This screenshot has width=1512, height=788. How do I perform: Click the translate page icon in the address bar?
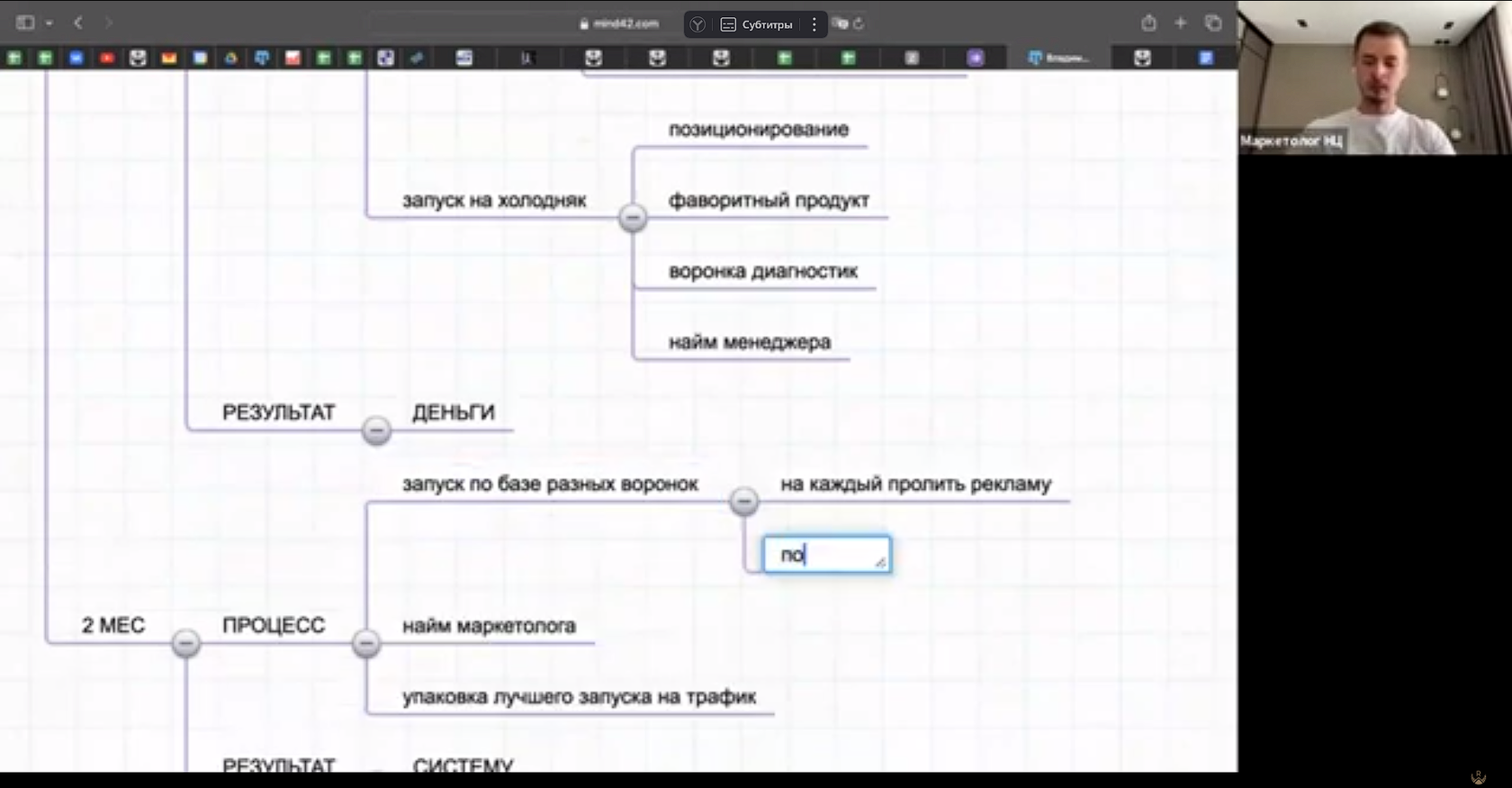tap(841, 23)
